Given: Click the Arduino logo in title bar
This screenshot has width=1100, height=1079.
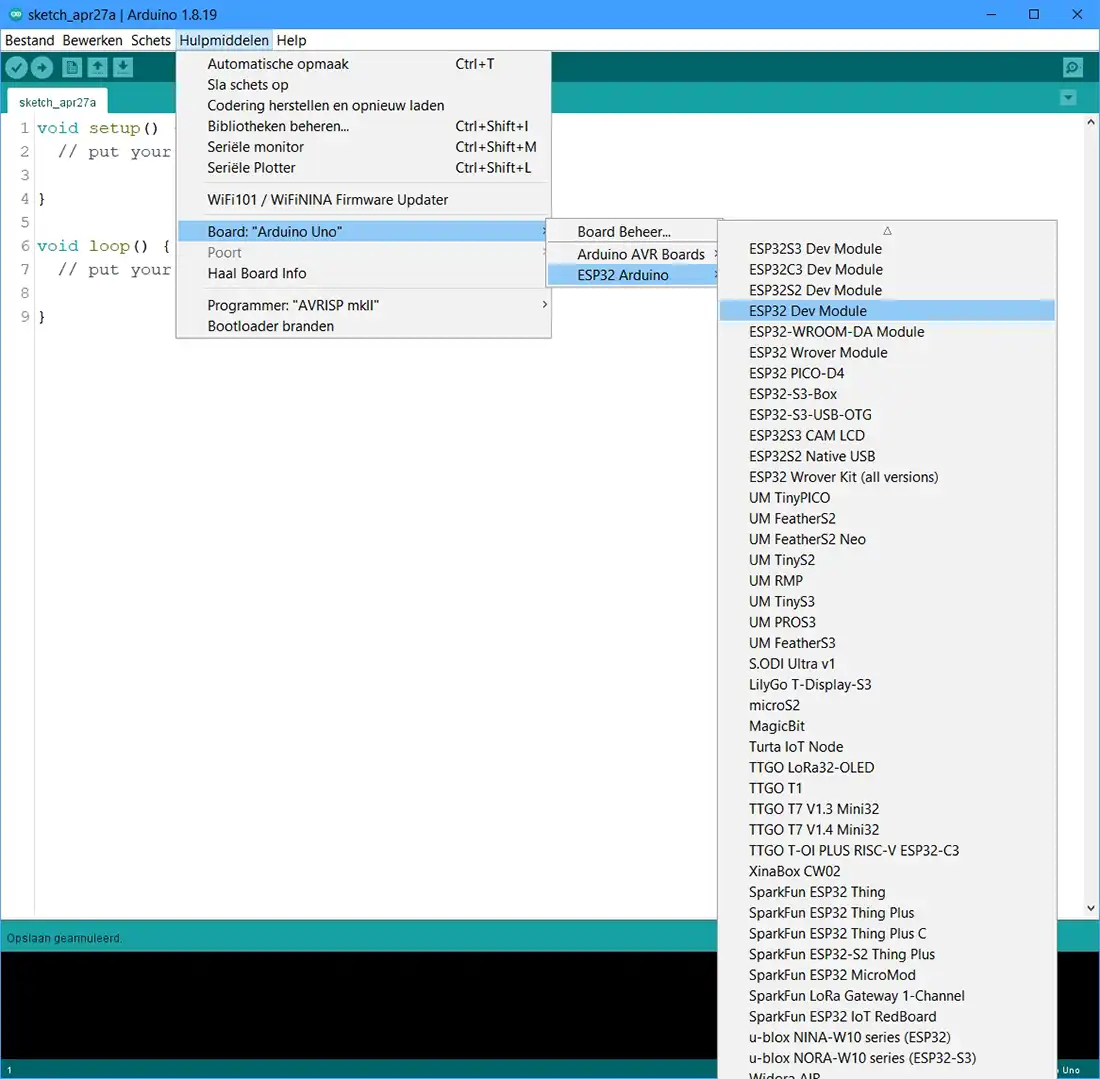Looking at the screenshot, I should [15, 14].
